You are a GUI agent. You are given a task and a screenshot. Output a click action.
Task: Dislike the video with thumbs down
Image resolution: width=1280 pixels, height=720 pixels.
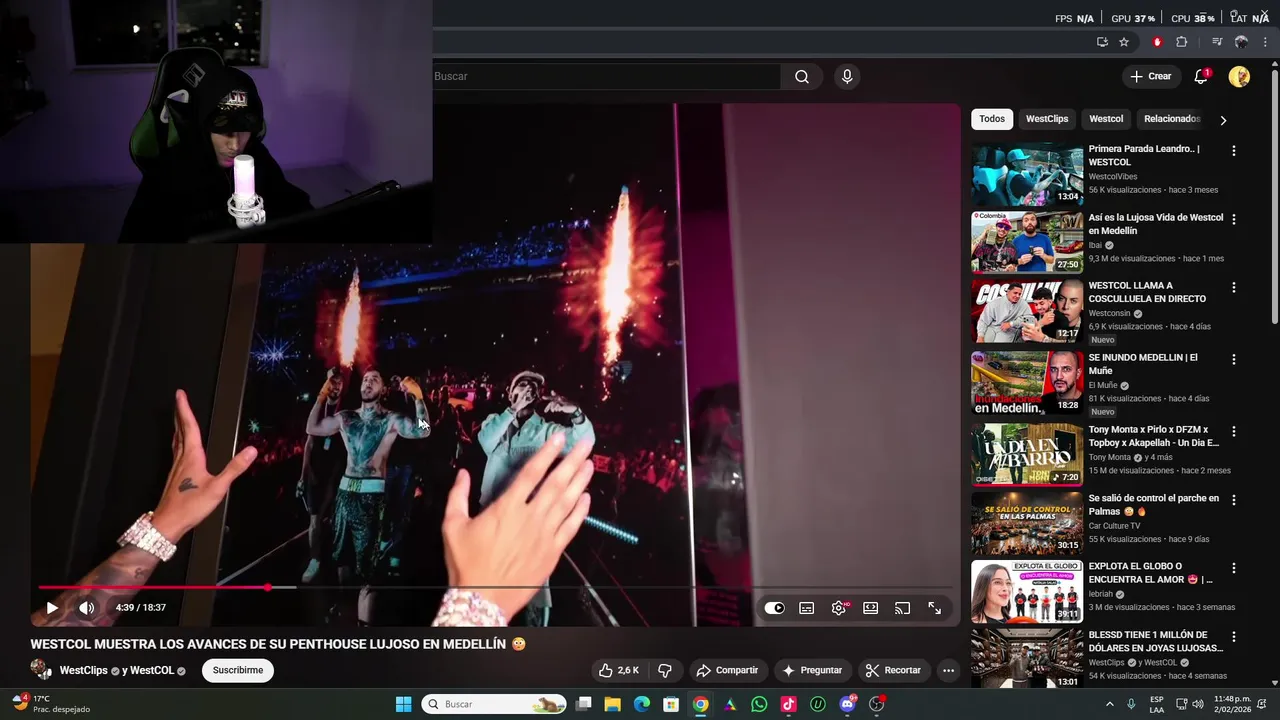(x=665, y=670)
